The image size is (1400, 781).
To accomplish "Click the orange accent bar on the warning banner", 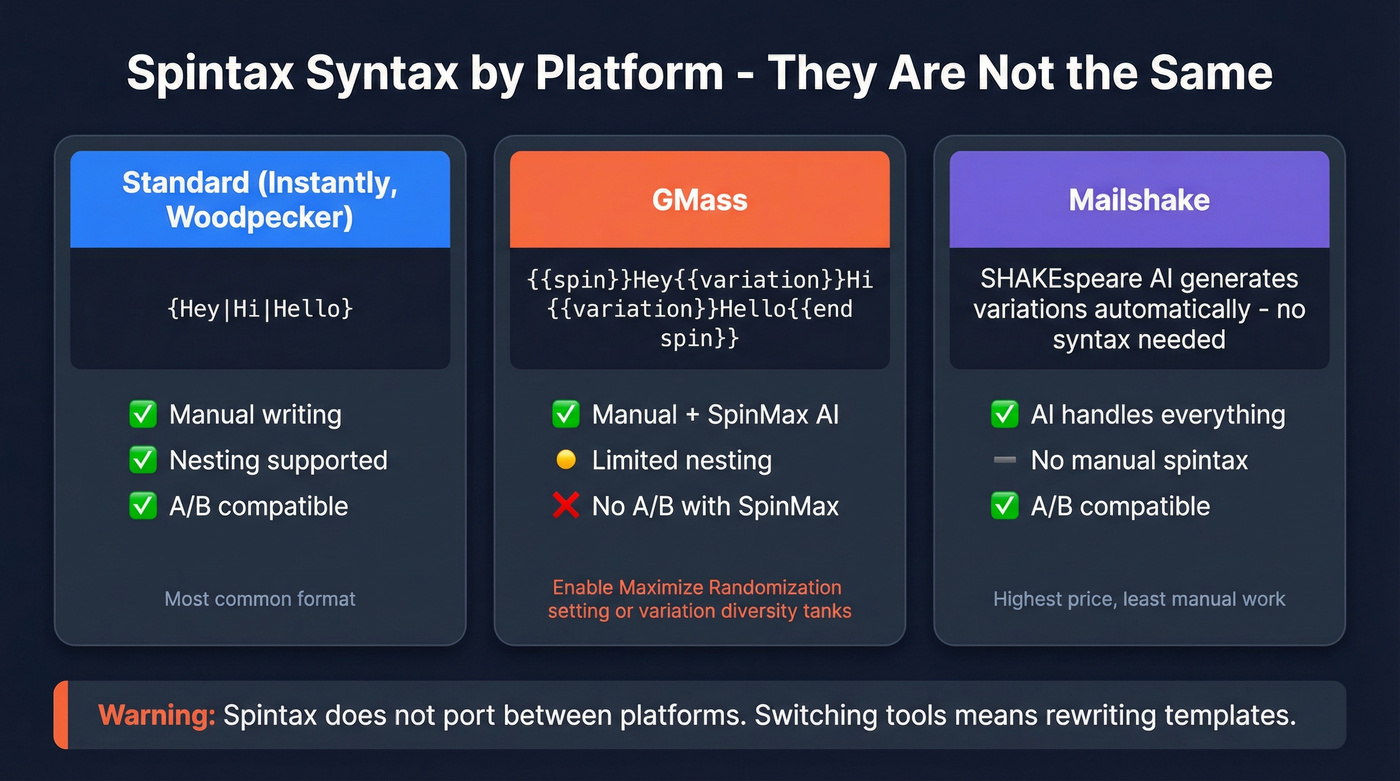I will [x=61, y=715].
